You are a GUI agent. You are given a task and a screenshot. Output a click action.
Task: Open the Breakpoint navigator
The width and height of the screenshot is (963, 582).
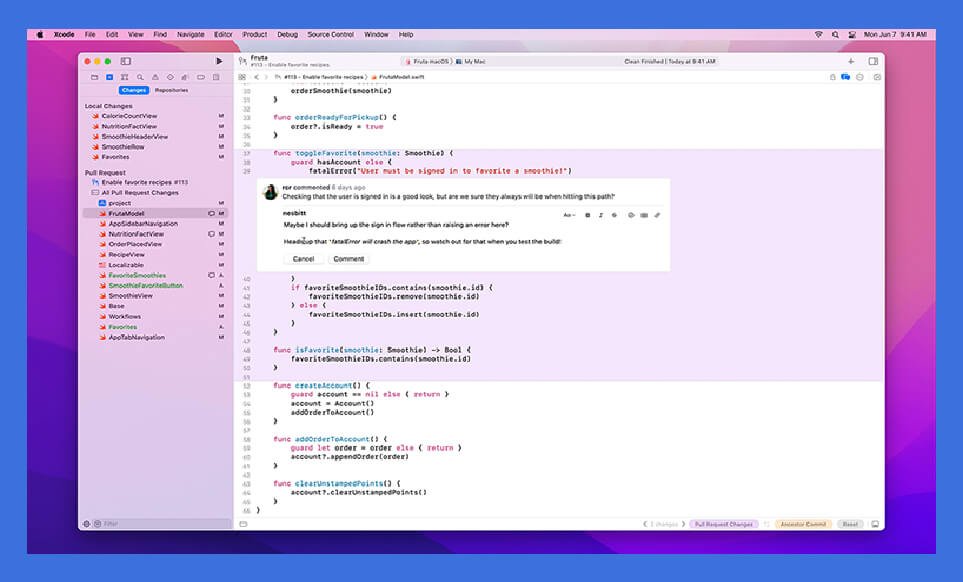[201, 77]
